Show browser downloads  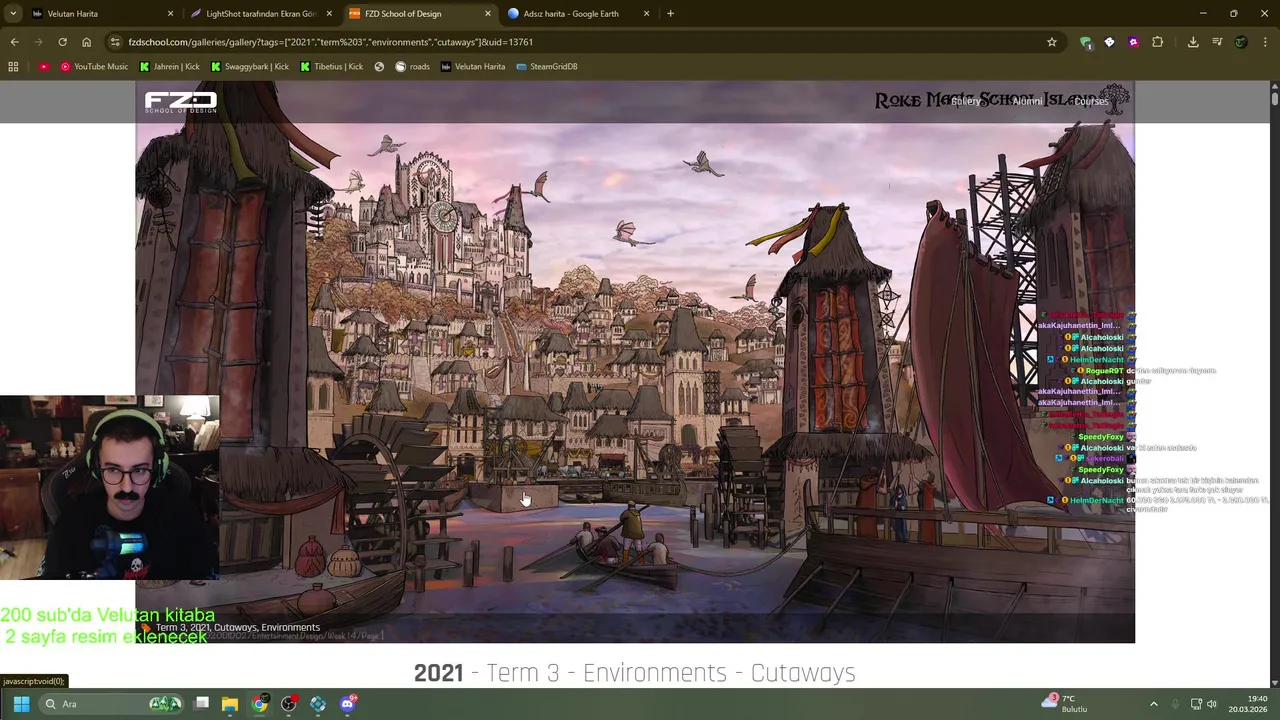pyautogui.click(x=1193, y=42)
